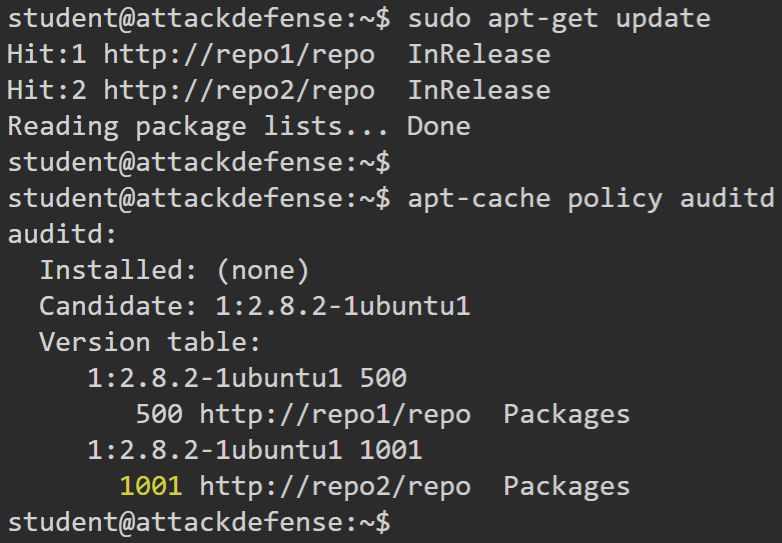The image size is (782, 543).
Task: Click the 'apt-cache policy auditd' command
Action: pos(591,199)
